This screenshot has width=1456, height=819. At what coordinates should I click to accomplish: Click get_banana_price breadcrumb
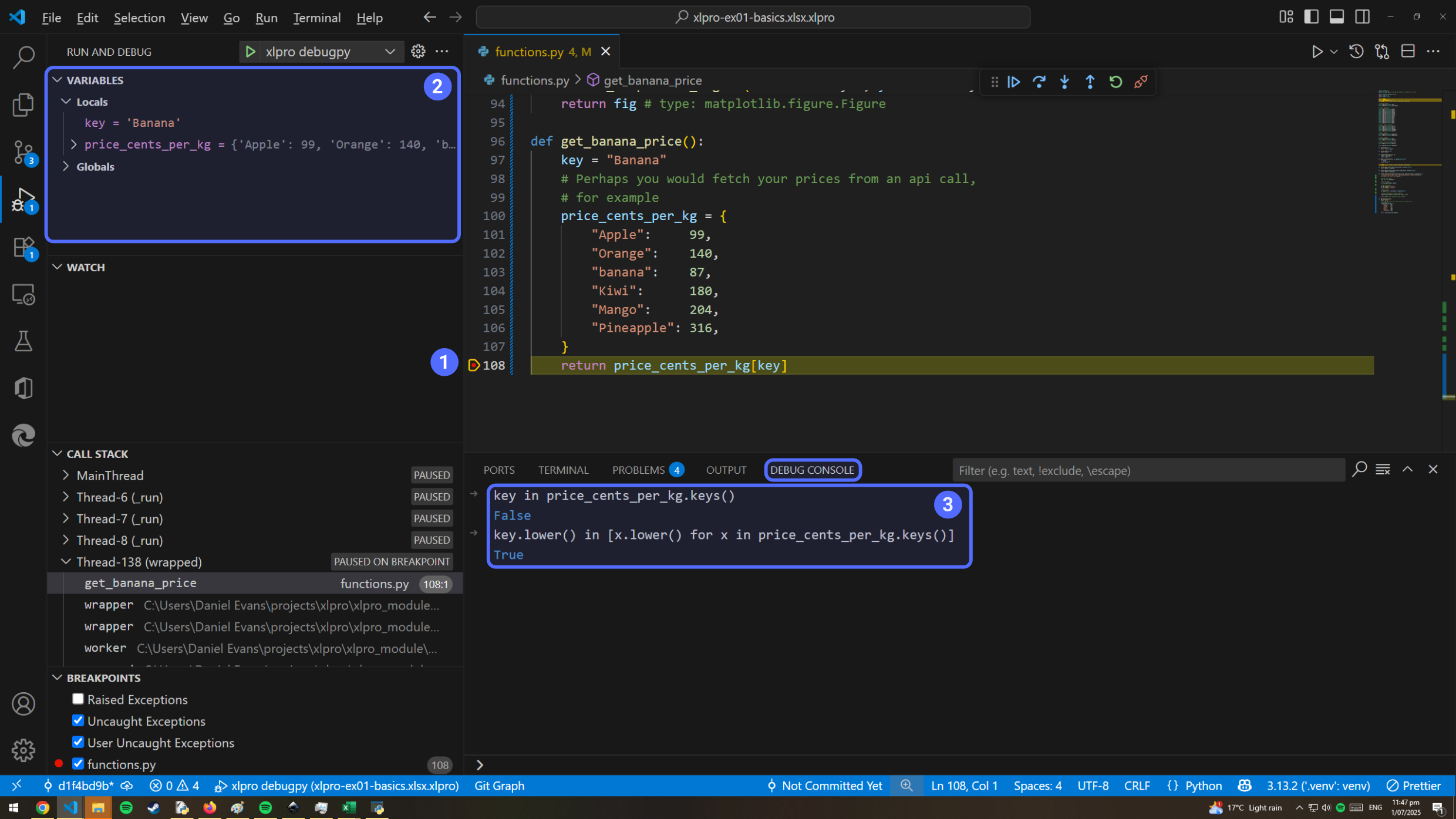[652, 80]
